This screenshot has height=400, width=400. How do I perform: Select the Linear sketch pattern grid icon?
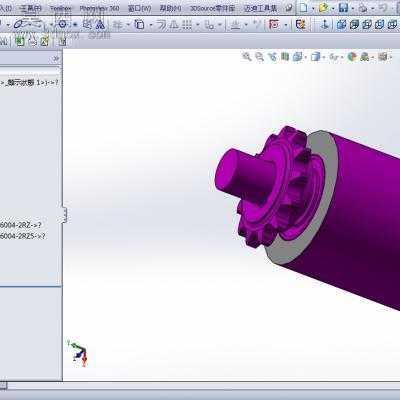coord(188,24)
